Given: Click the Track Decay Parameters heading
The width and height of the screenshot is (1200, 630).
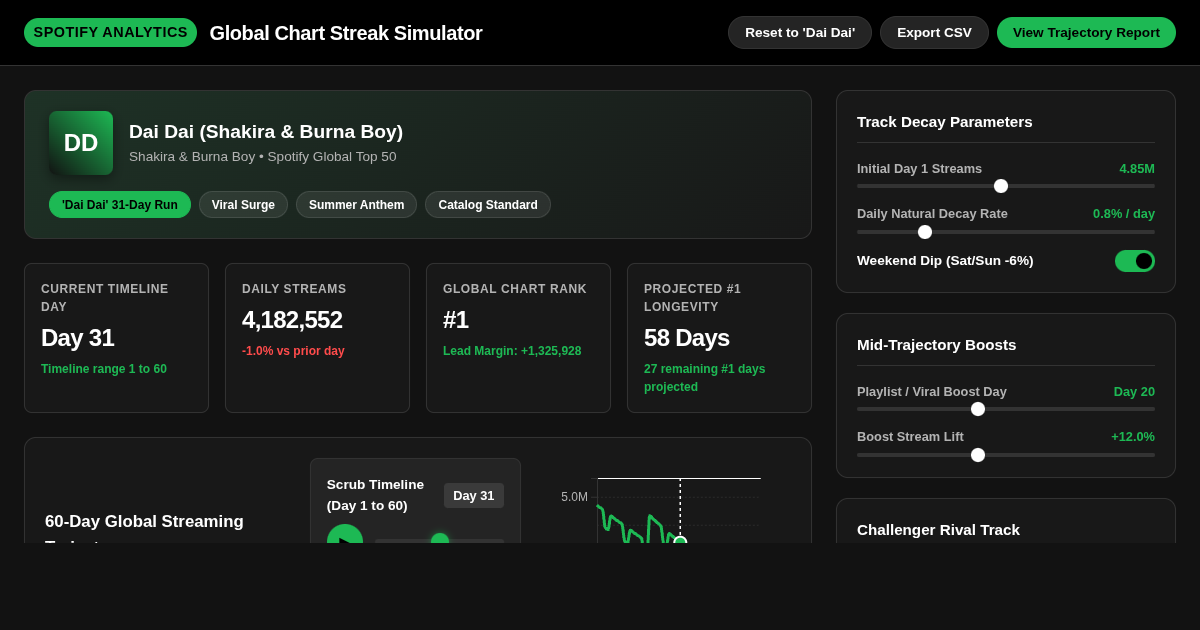Looking at the screenshot, I should [945, 122].
